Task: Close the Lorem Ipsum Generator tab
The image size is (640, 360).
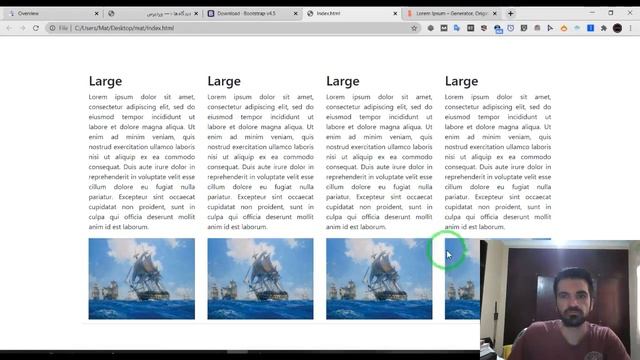Action: [495, 13]
